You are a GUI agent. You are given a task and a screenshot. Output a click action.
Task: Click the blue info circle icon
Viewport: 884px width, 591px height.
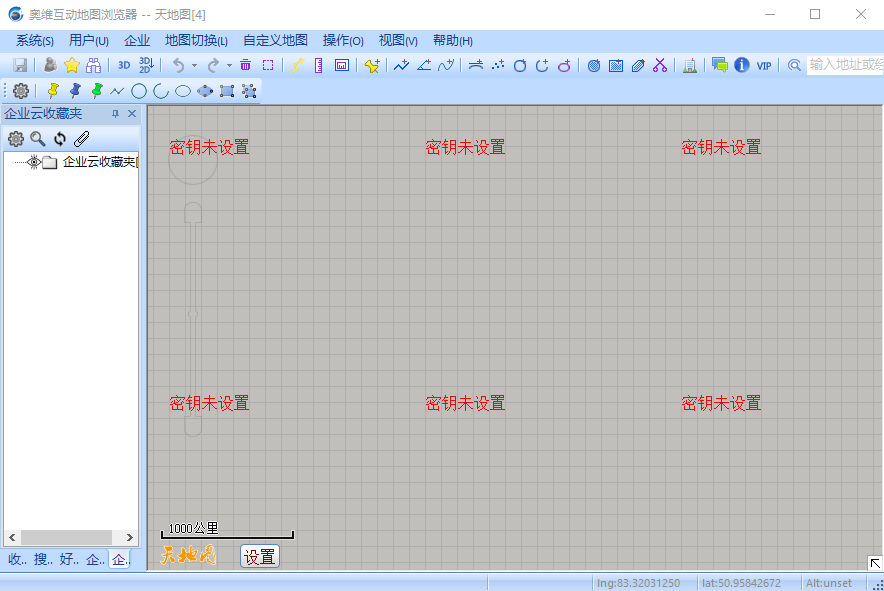click(x=741, y=65)
